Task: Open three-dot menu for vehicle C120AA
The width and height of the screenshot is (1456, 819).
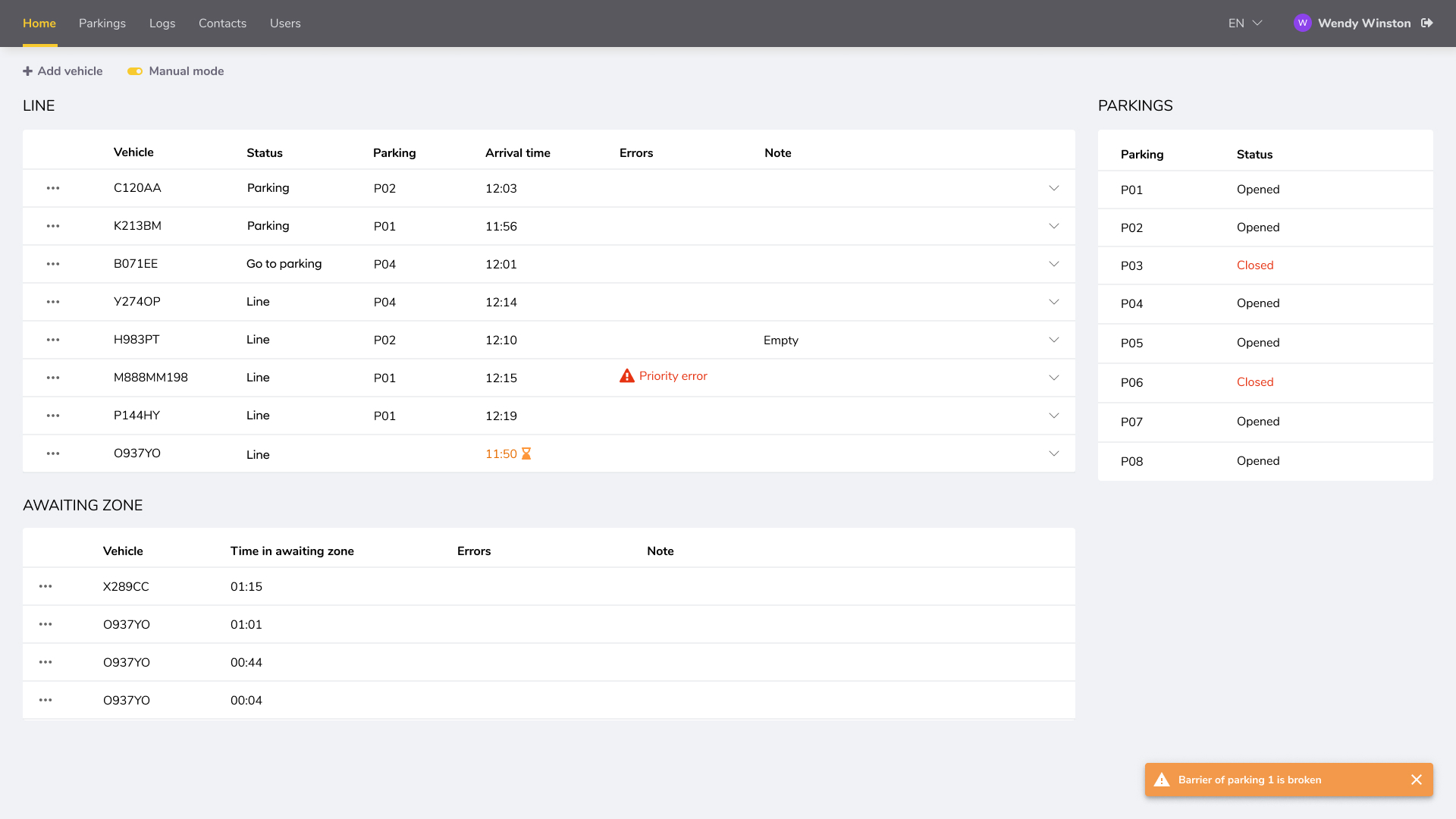Action: coord(53,188)
